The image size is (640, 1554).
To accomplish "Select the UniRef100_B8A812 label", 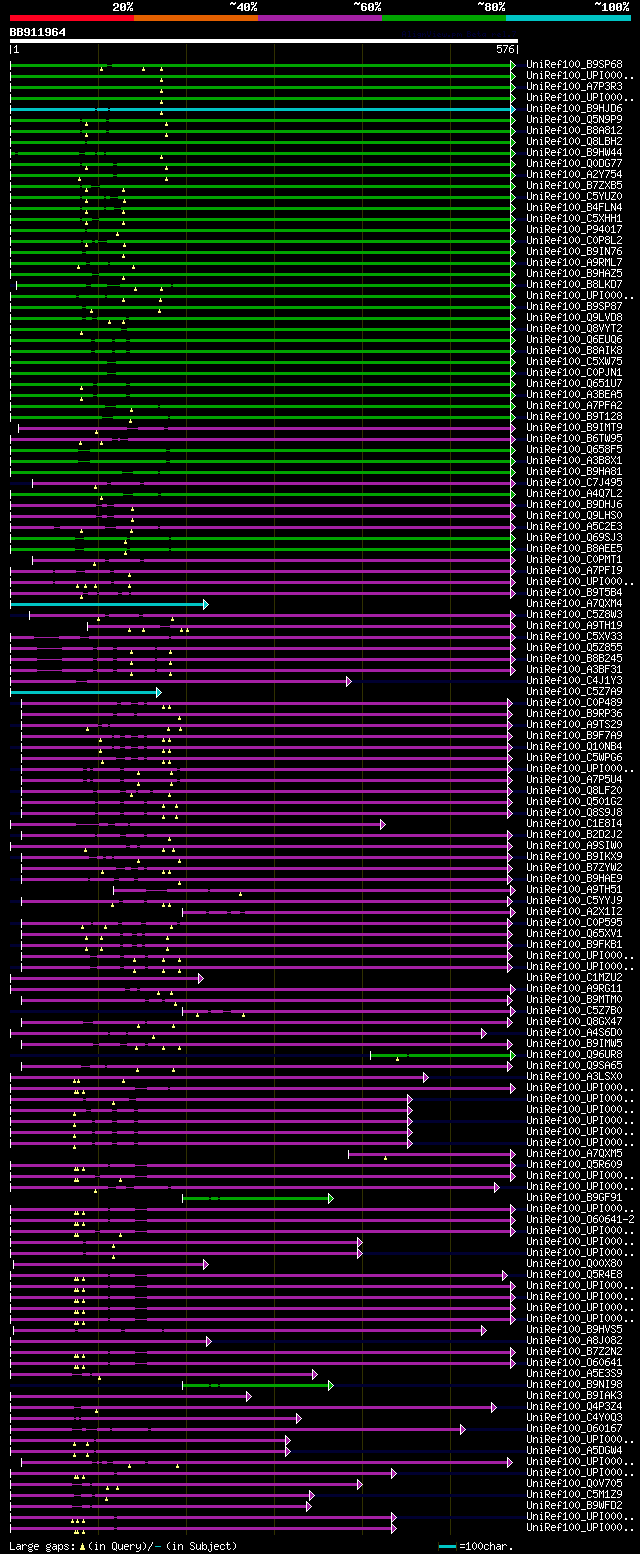I will pyautogui.click(x=574, y=130).
